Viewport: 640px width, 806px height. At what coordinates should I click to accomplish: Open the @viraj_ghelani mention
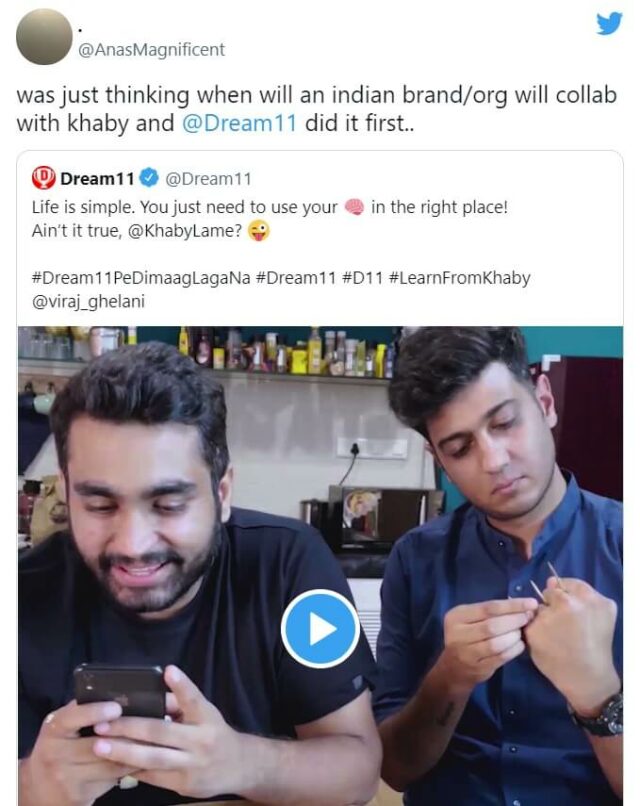click(88, 301)
